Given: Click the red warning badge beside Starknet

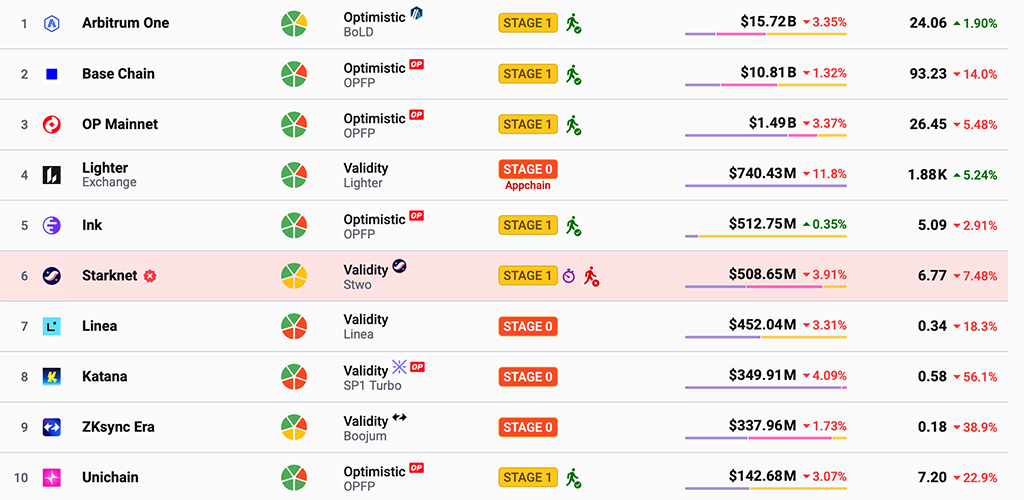Looking at the screenshot, I should pyautogui.click(x=150, y=276).
